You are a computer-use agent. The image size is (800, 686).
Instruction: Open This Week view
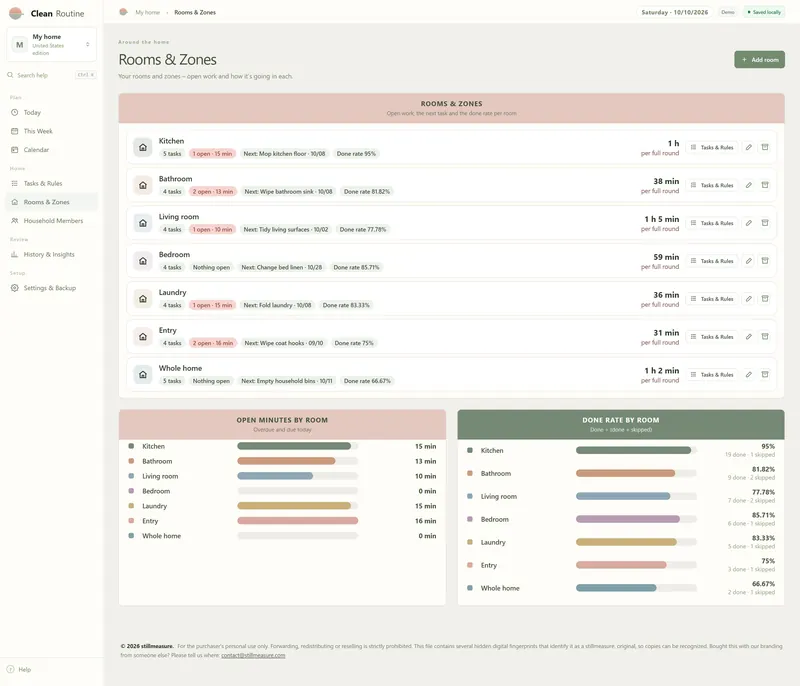tap(52, 131)
